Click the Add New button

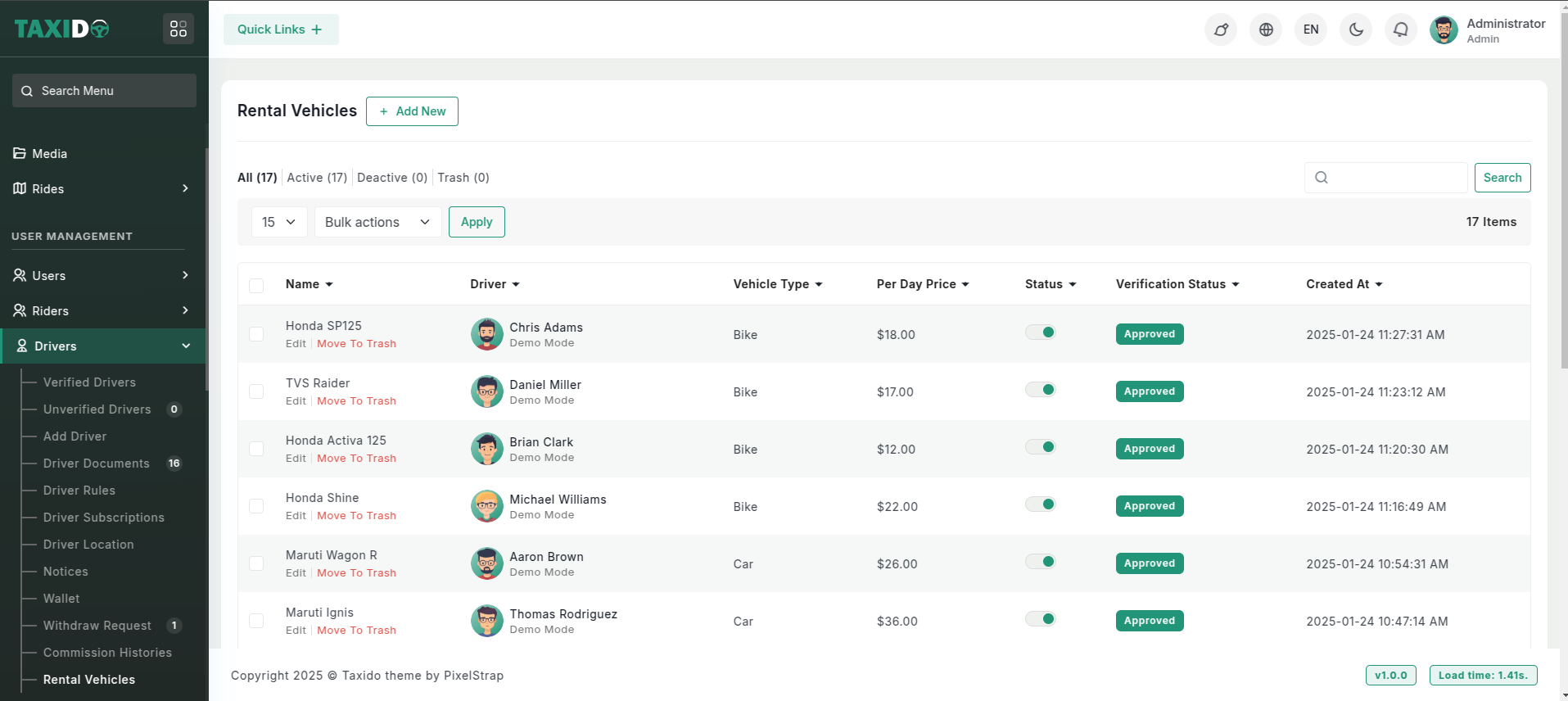(412, 111)
